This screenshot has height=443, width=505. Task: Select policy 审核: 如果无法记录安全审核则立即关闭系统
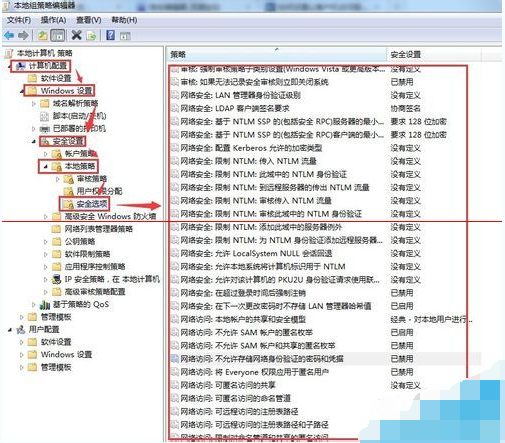[255, 82]
